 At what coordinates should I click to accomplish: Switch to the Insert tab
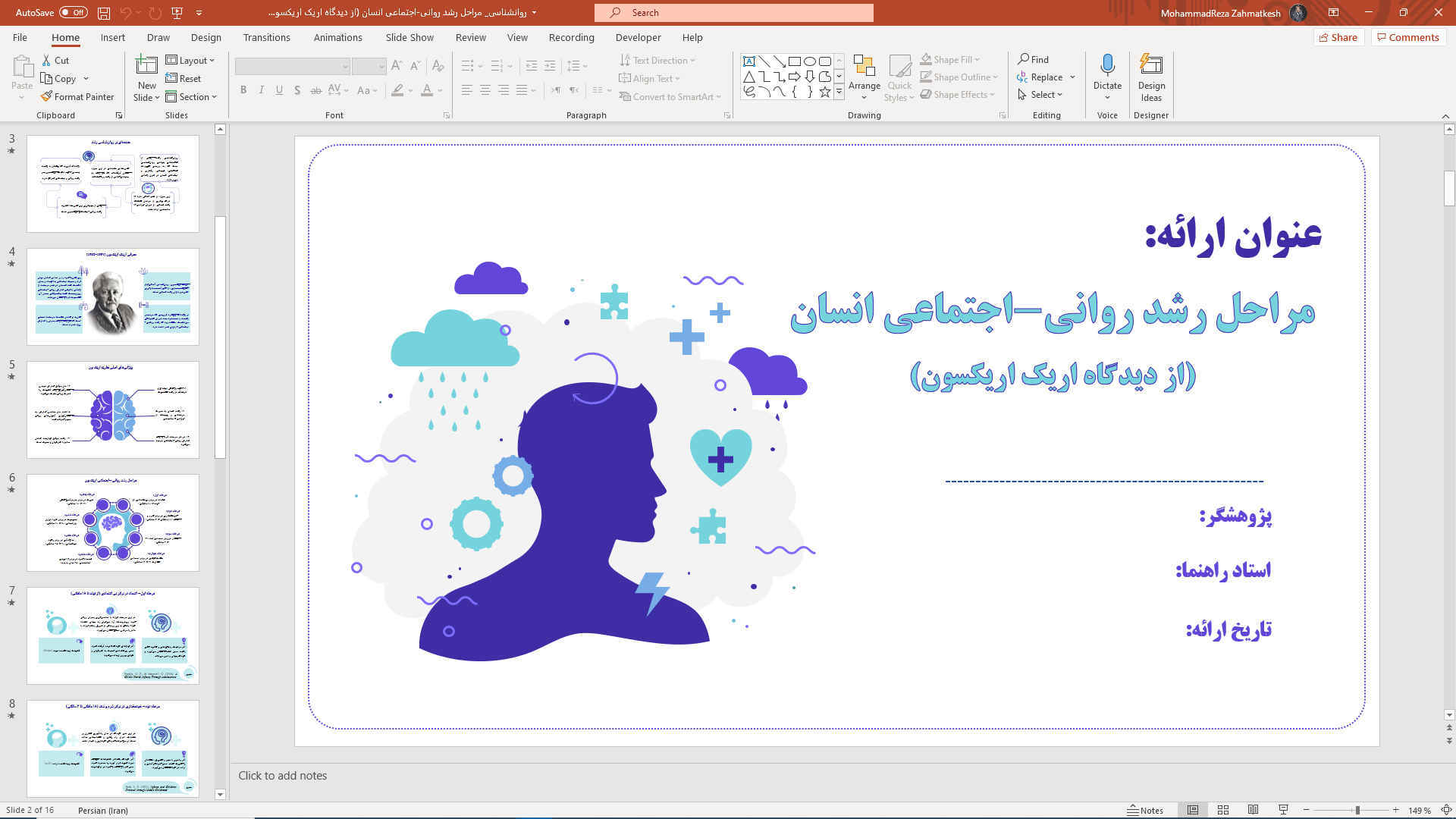coord(112,37)
